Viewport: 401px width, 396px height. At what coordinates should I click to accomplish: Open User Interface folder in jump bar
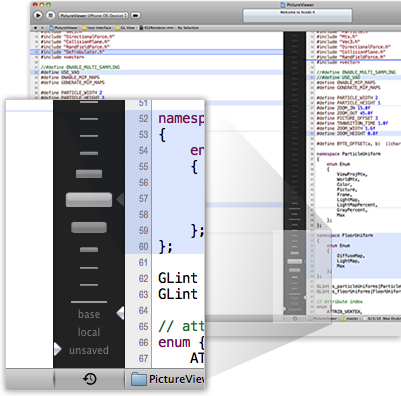click(97, 28)
